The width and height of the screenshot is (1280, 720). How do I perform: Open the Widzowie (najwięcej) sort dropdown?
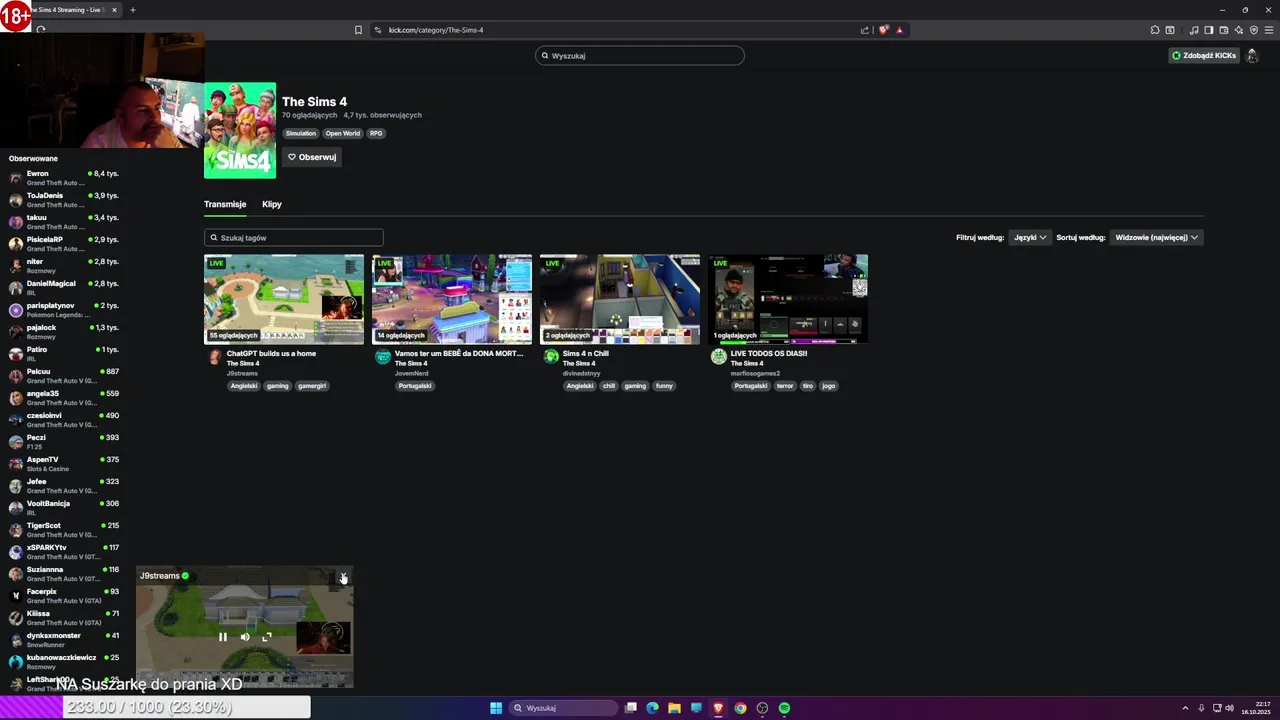(1156, 238)
